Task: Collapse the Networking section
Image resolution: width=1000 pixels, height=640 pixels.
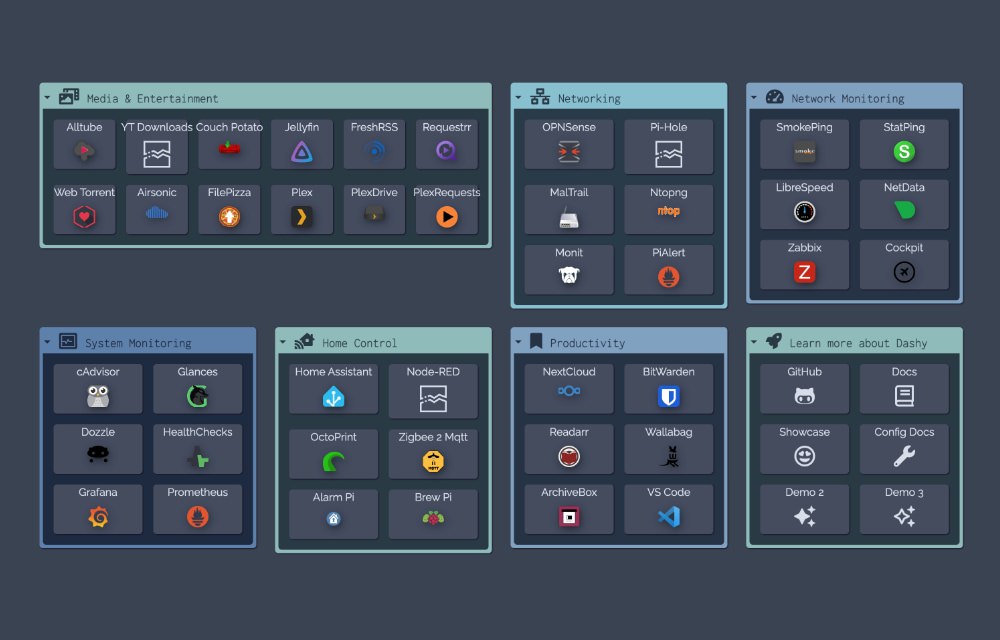Action: [518, 98]
